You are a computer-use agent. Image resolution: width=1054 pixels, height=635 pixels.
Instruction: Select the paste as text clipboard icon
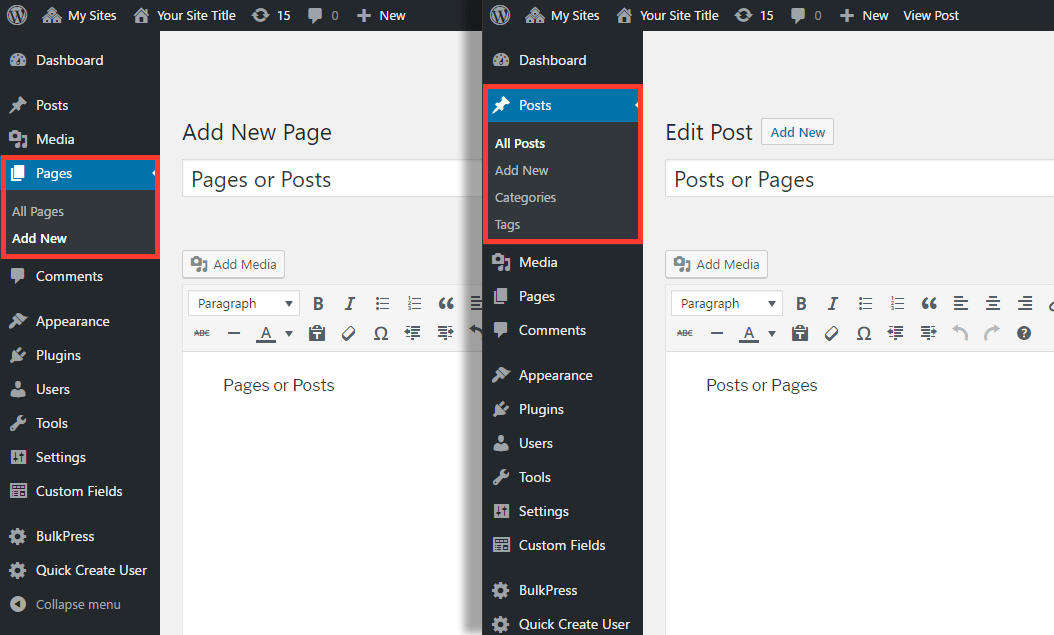(800, 333)
